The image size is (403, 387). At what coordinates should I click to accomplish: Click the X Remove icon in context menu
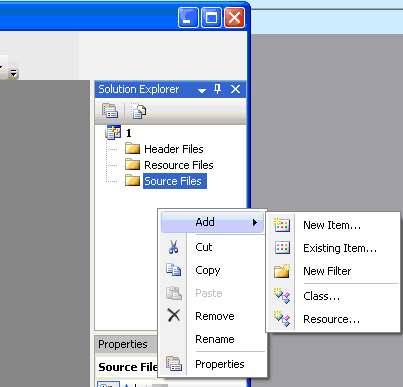pyautogui.click(x=173, y=315)
